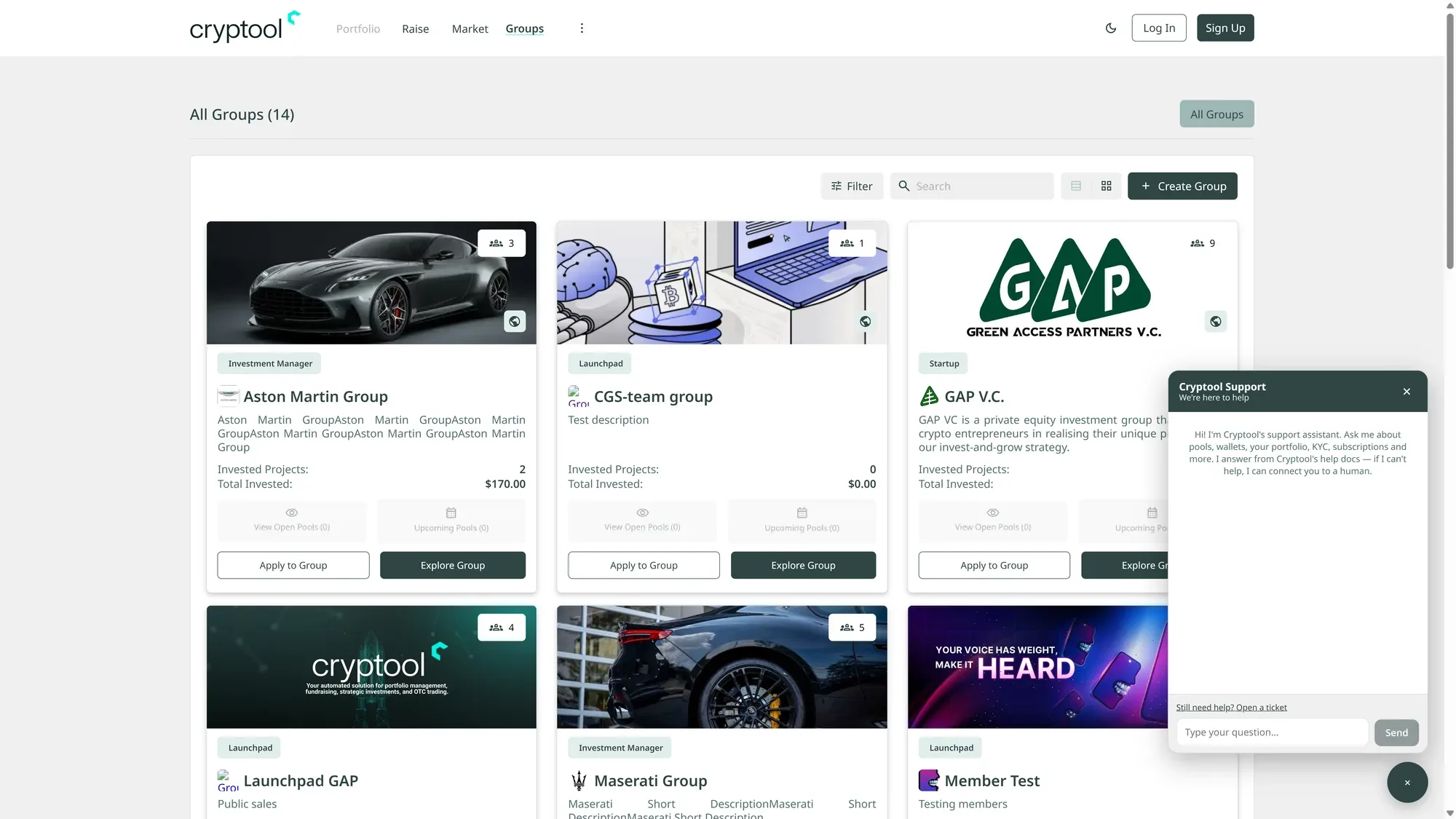Open CGS-team group title
This screenshot has width=1456, height=819.
coord(653,397)
